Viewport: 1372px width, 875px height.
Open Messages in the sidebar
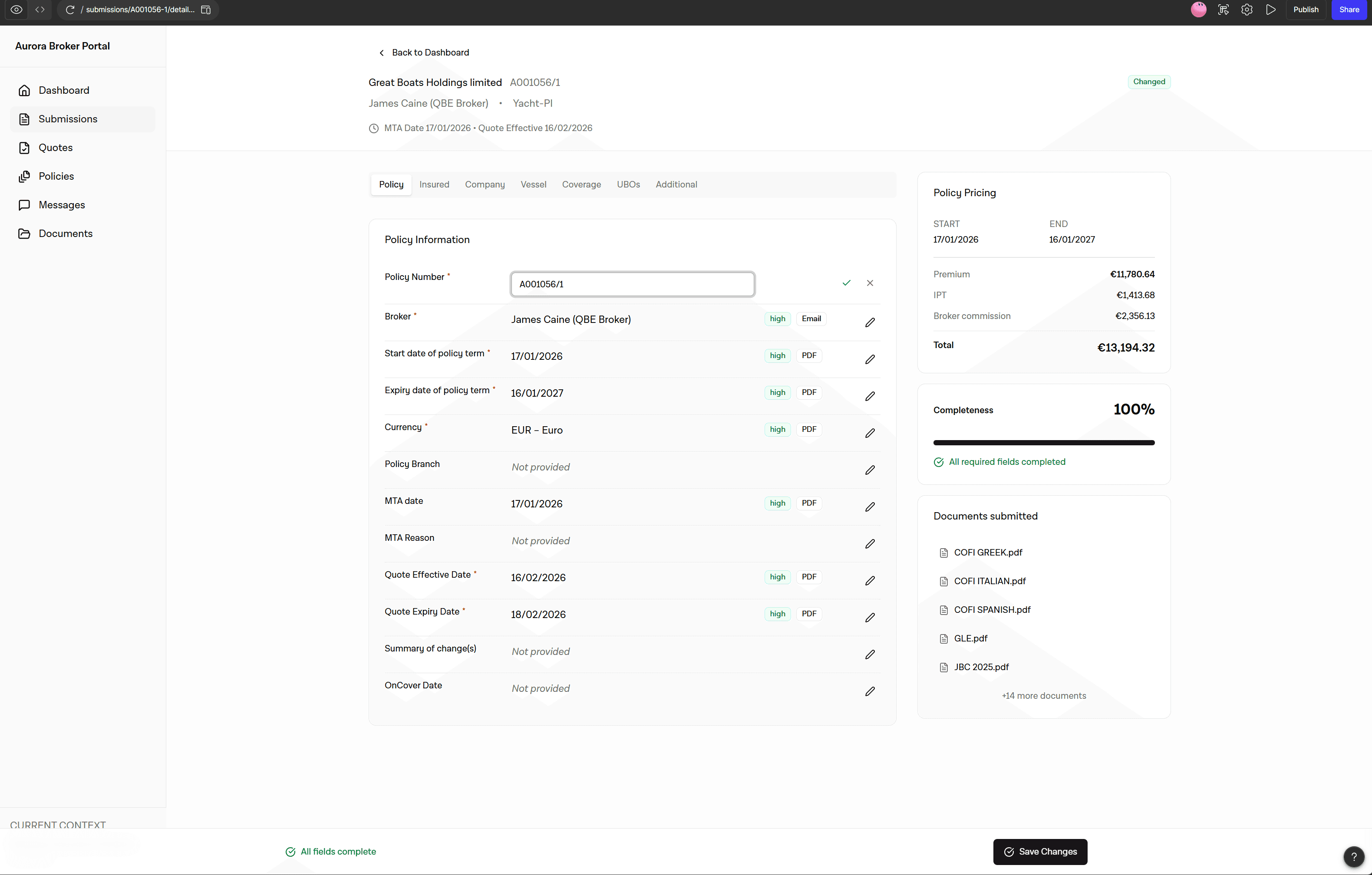click(x=62, y=205)
